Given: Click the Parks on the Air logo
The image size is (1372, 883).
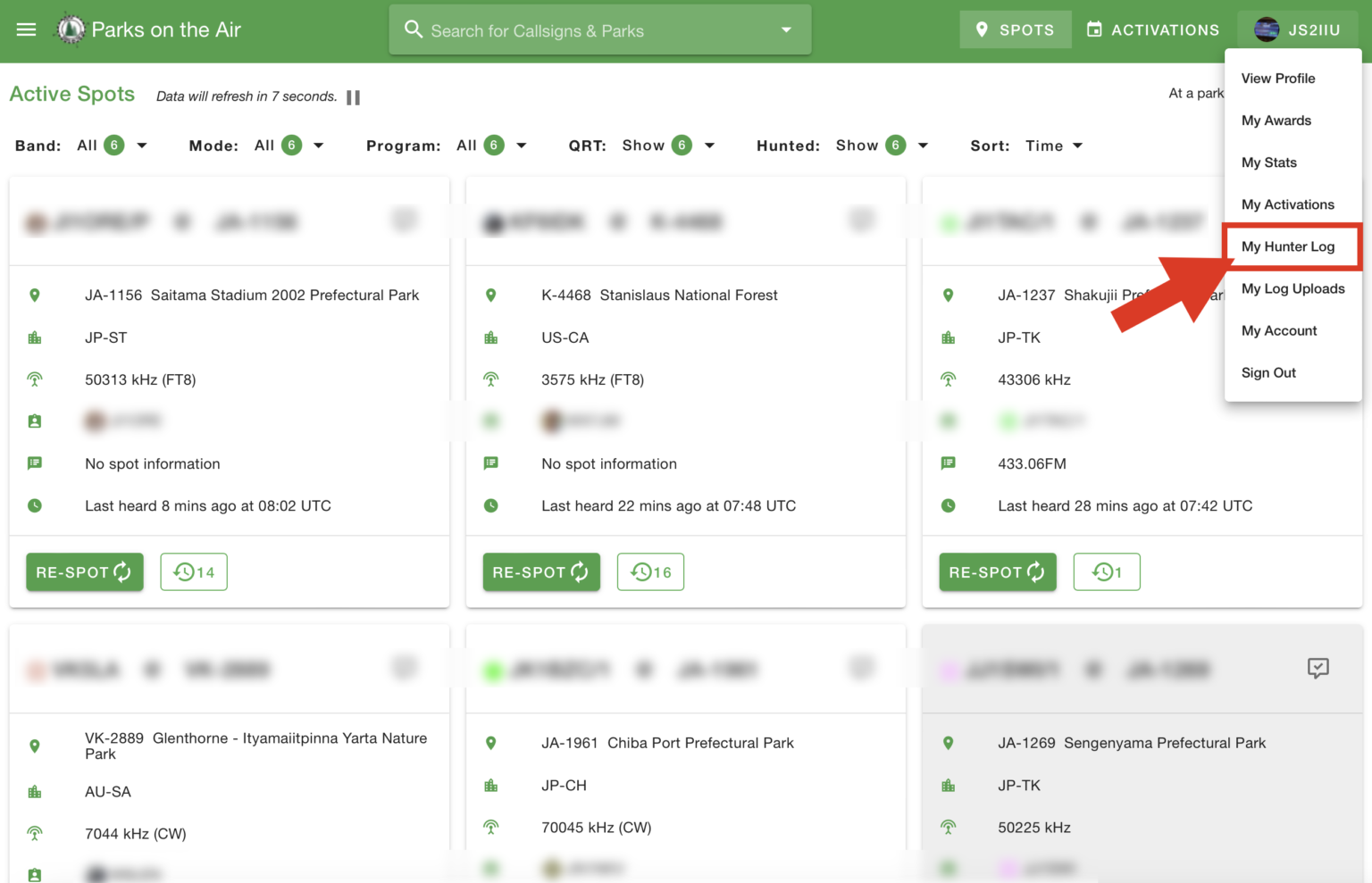Looking at the screenshot, I should pos(71,29).
